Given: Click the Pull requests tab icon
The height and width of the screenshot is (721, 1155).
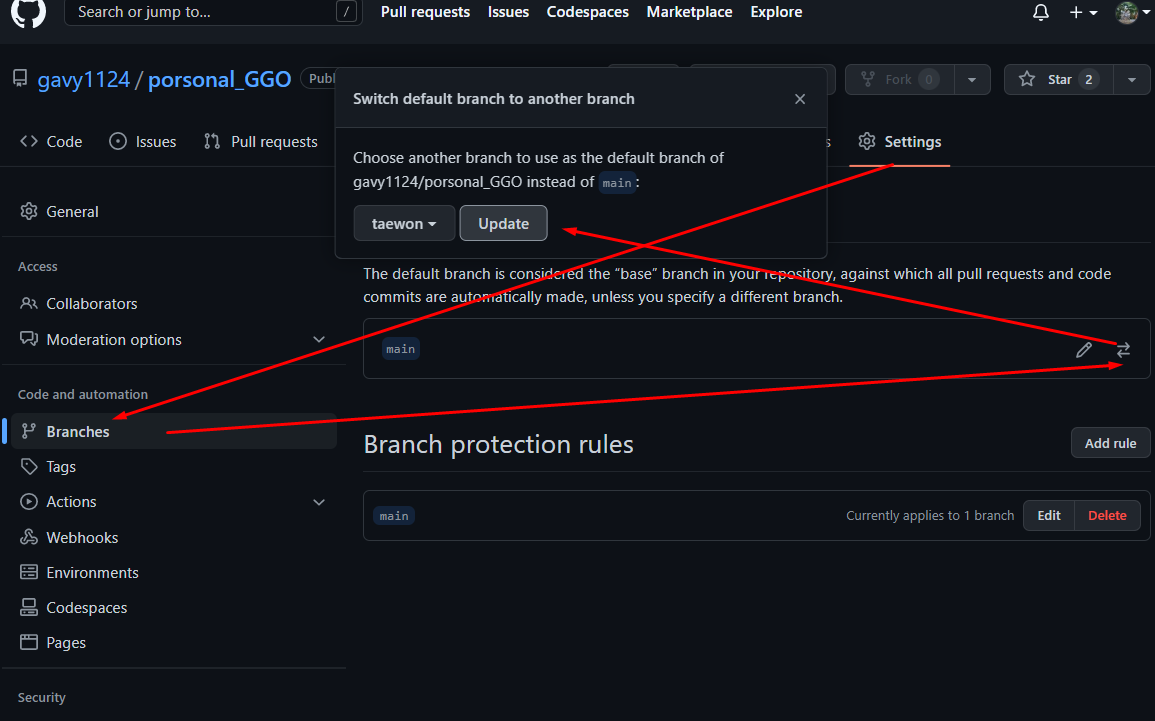Looking at the screenshot, I should point(212,141).
